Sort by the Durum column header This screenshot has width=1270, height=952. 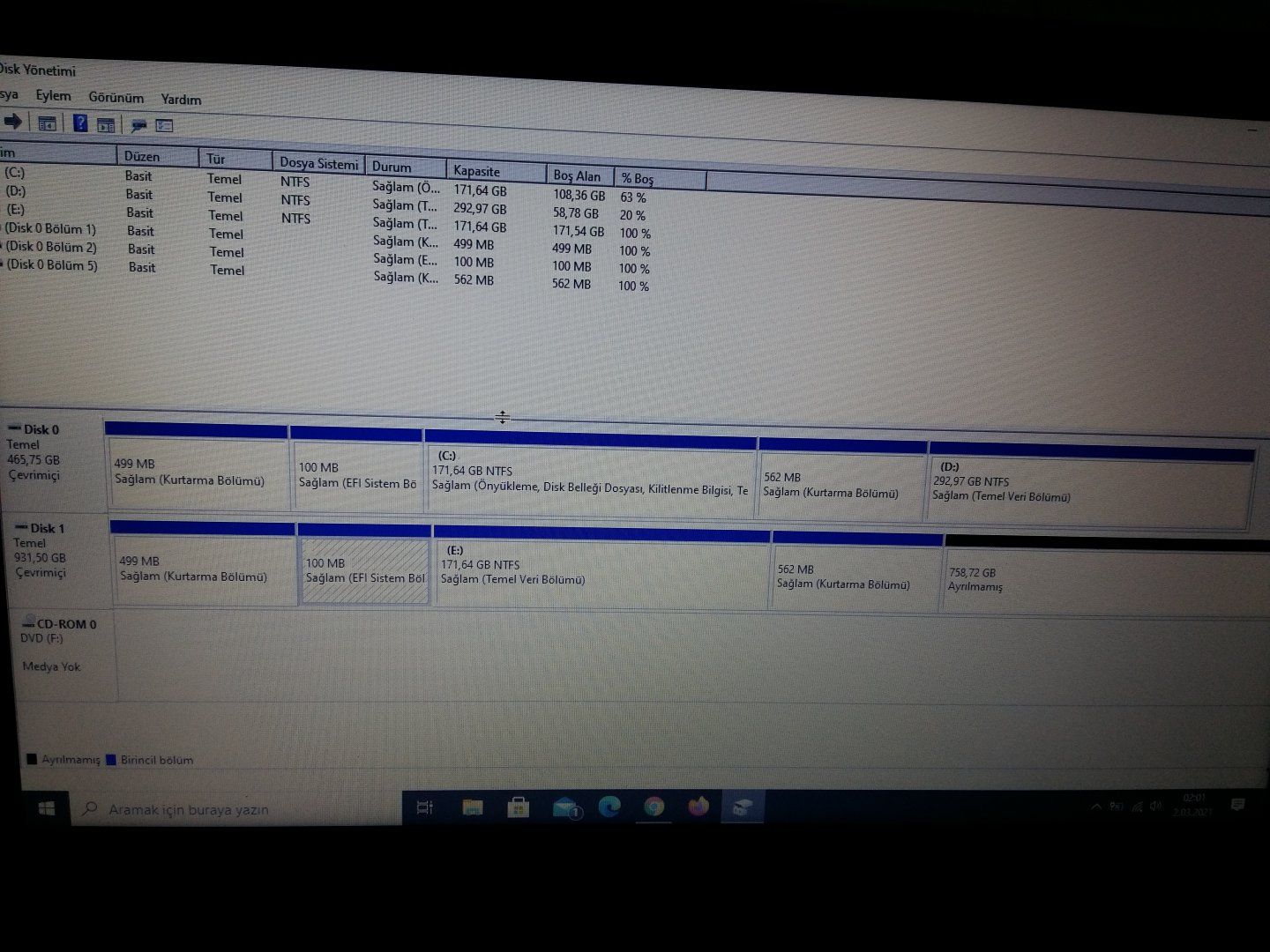click(x=404, y=167)
